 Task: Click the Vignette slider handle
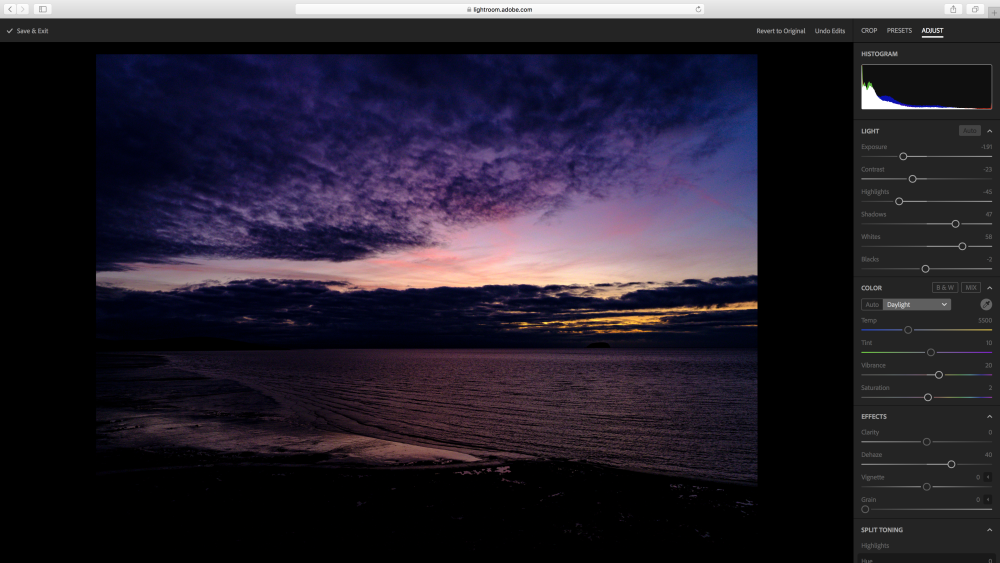pyautogui.click(x=927, y=487)
